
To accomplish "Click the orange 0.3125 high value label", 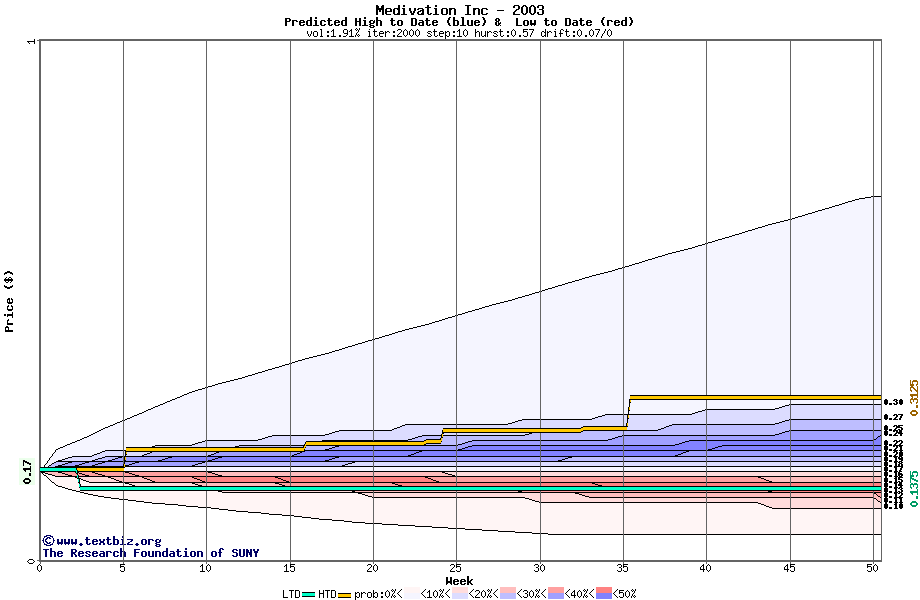I will 914,398.
